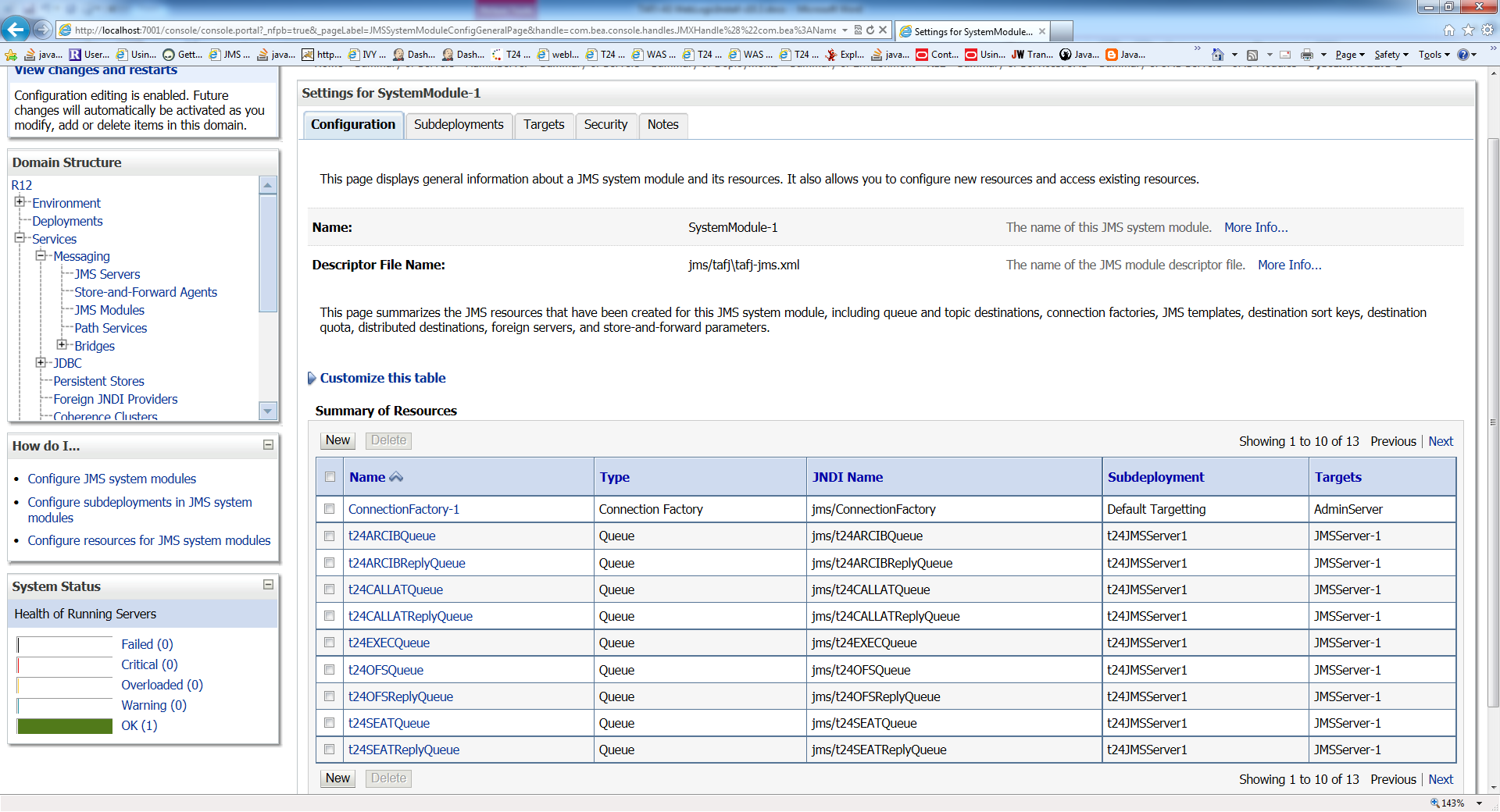
Task: Open the Favorites star icon at top right
Action: tap(1468, 30)
